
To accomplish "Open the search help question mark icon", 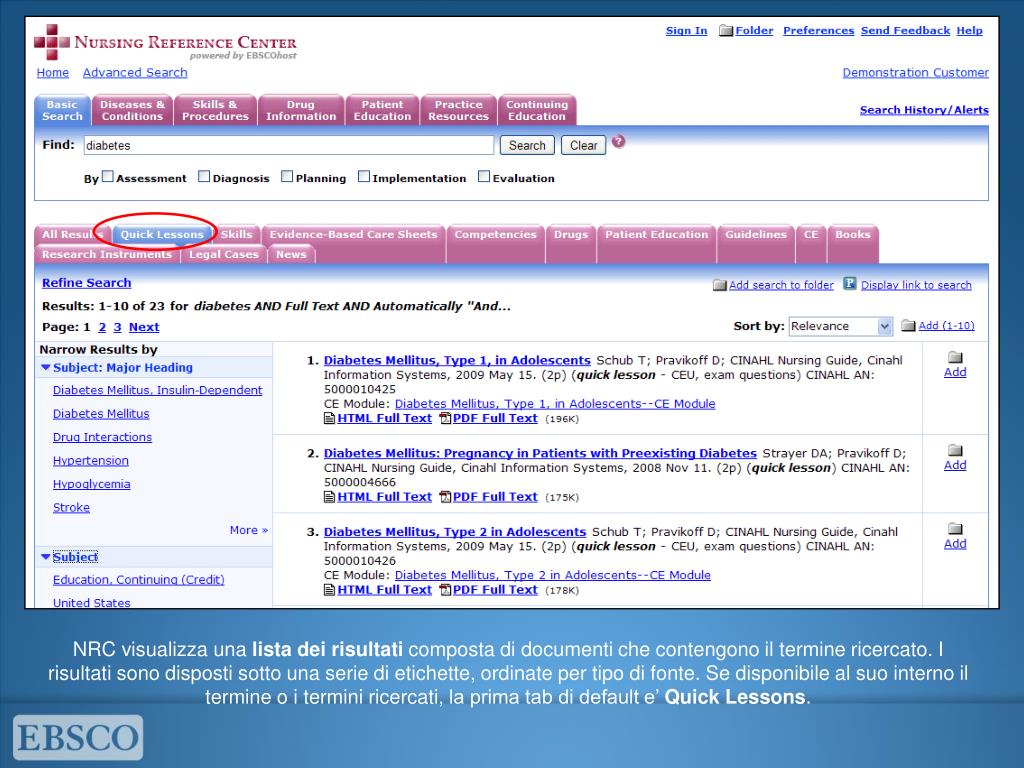I will (618, 141).
